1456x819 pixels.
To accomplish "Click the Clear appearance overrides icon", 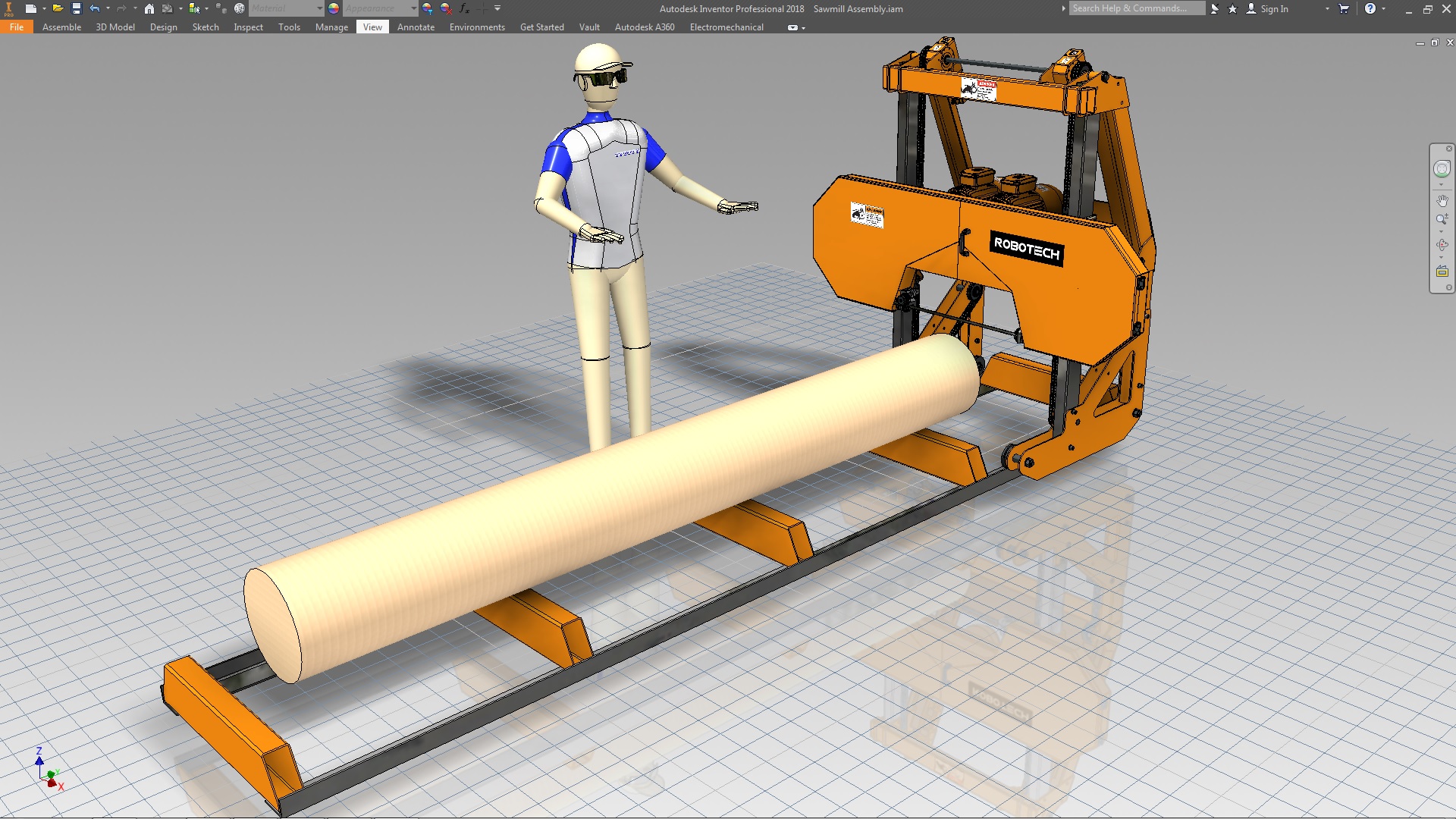I will point(446,8).
